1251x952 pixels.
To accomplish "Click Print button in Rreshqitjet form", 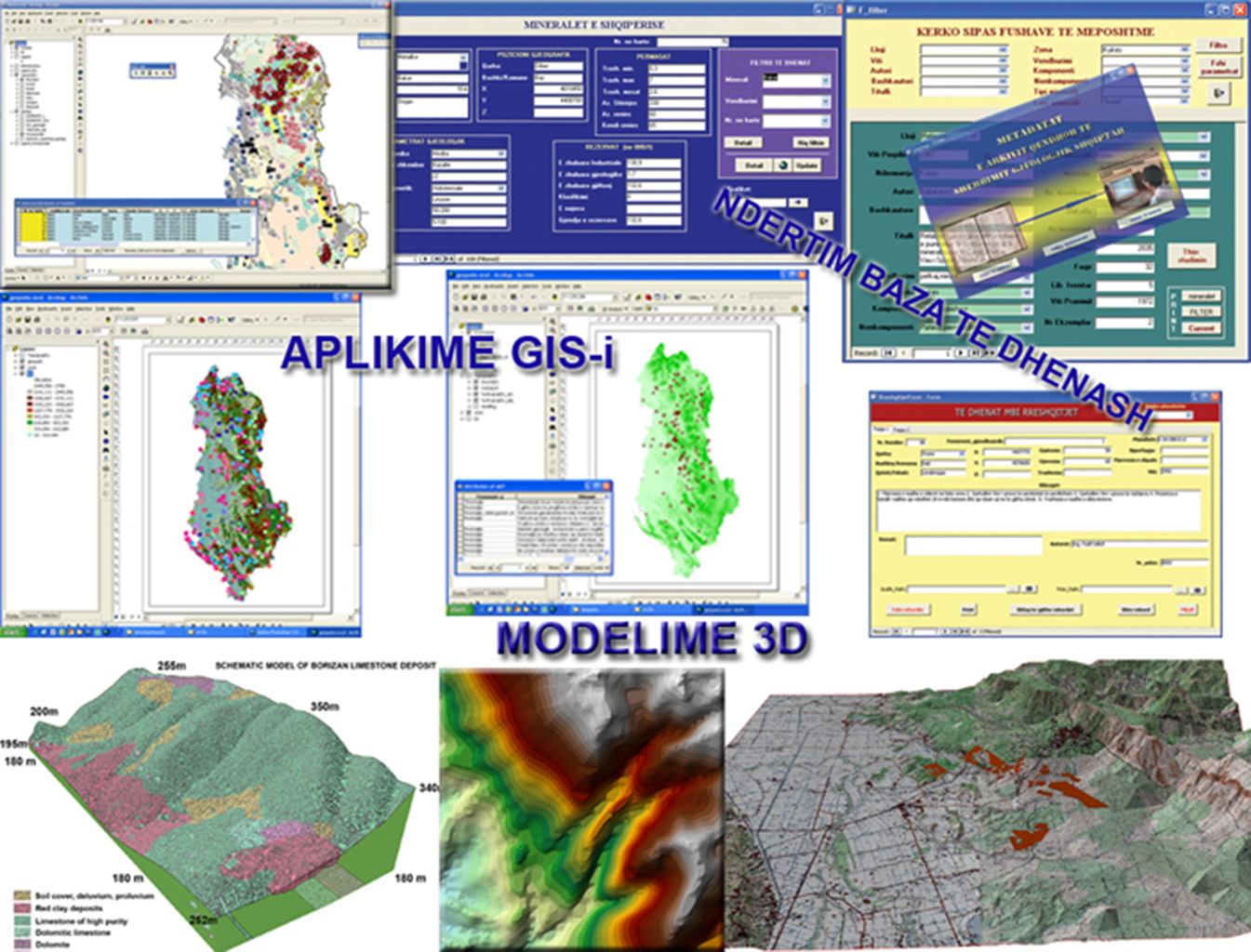I will 968,610.
